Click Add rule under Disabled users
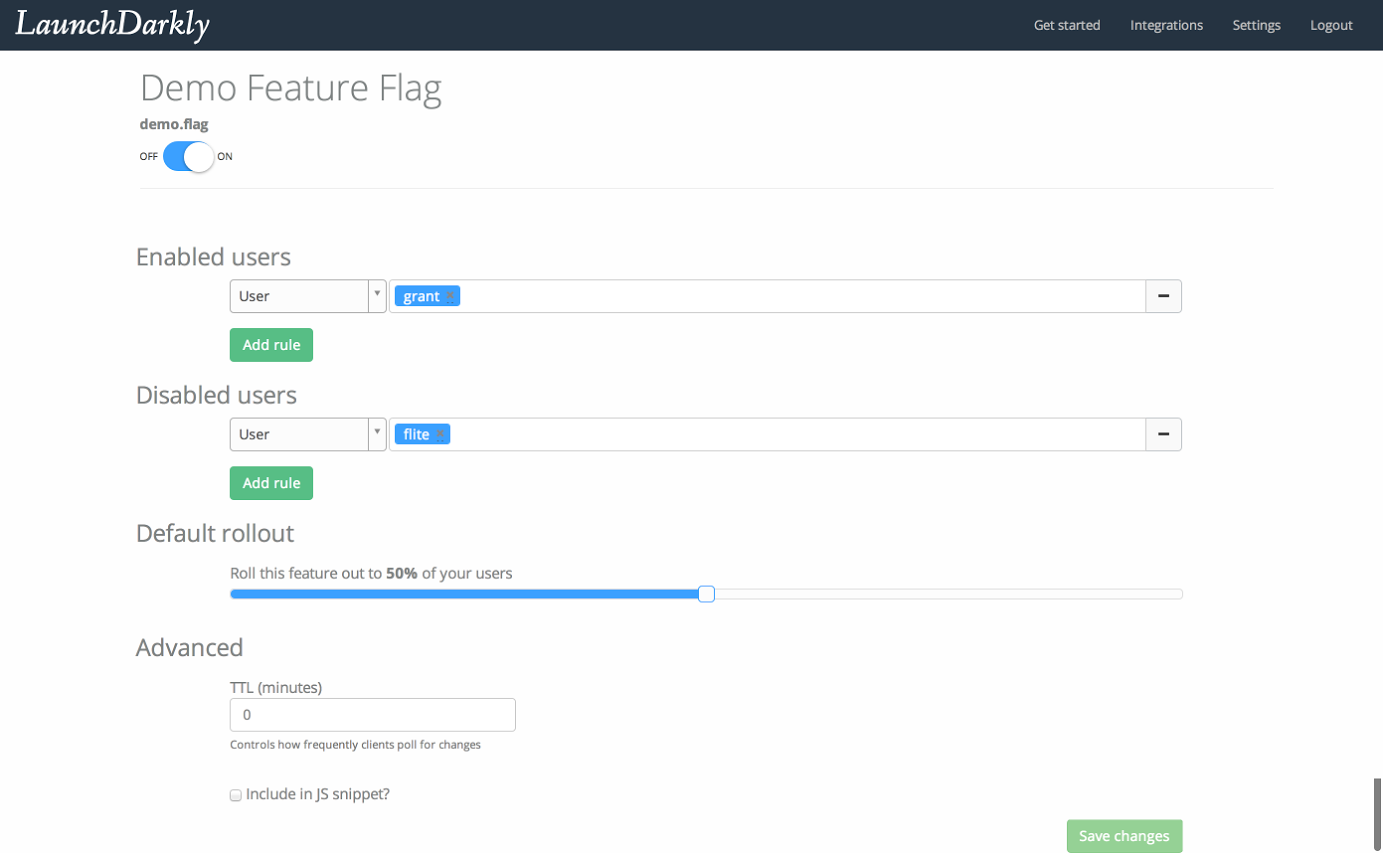This screenshot has height=853, width=1383. 271,483
